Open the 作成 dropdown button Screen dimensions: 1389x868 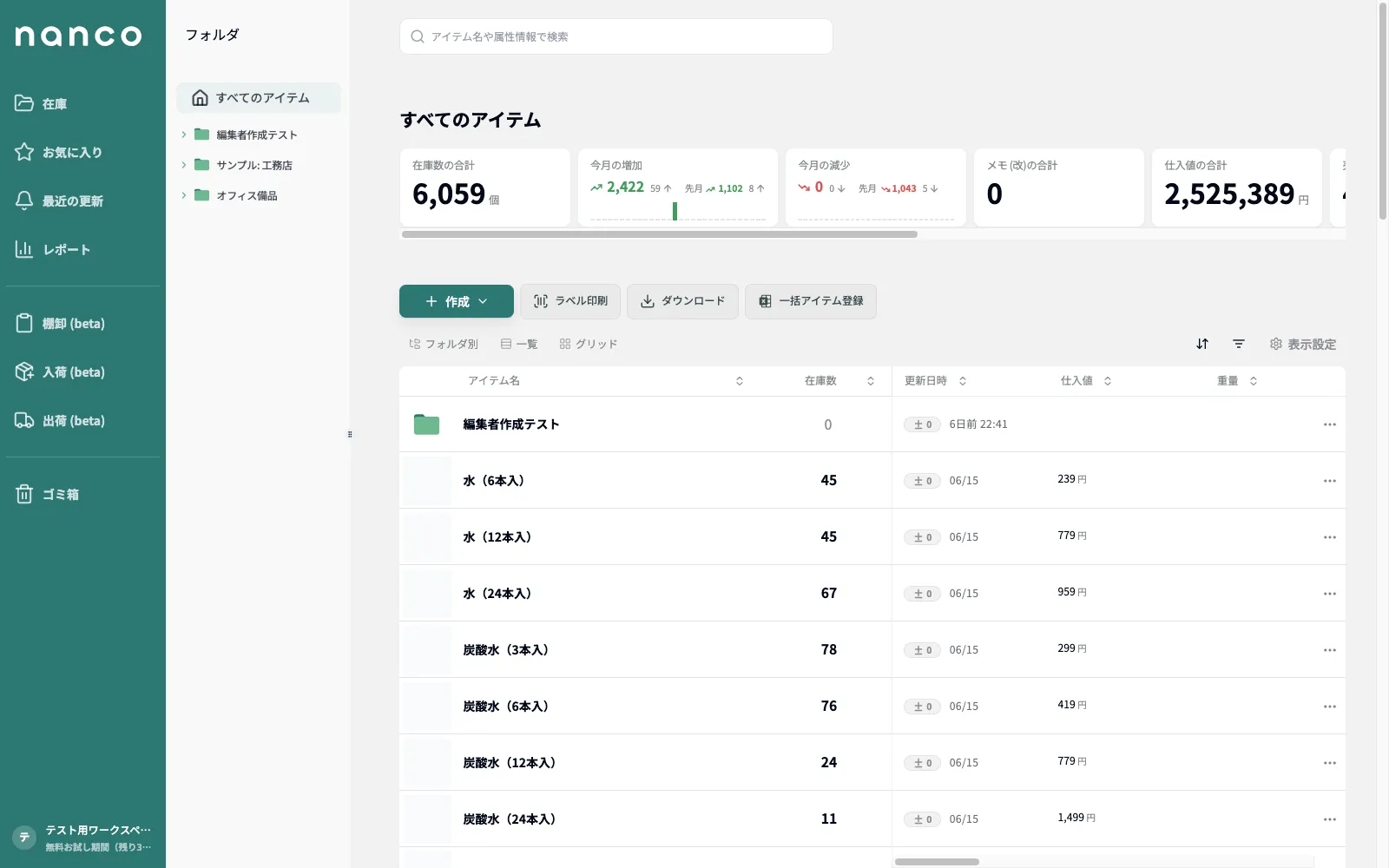457,301
